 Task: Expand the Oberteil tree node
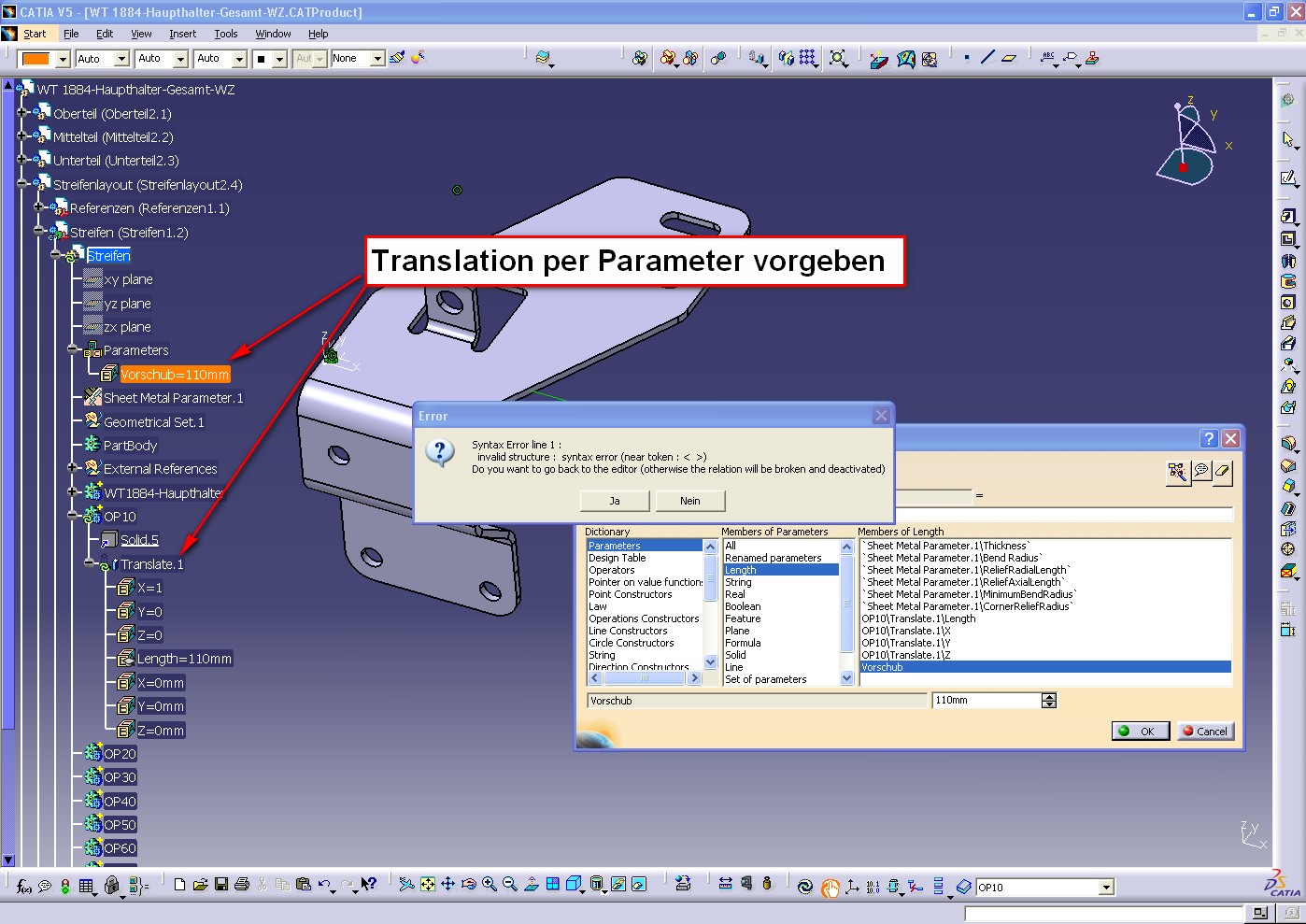[22, 113]
